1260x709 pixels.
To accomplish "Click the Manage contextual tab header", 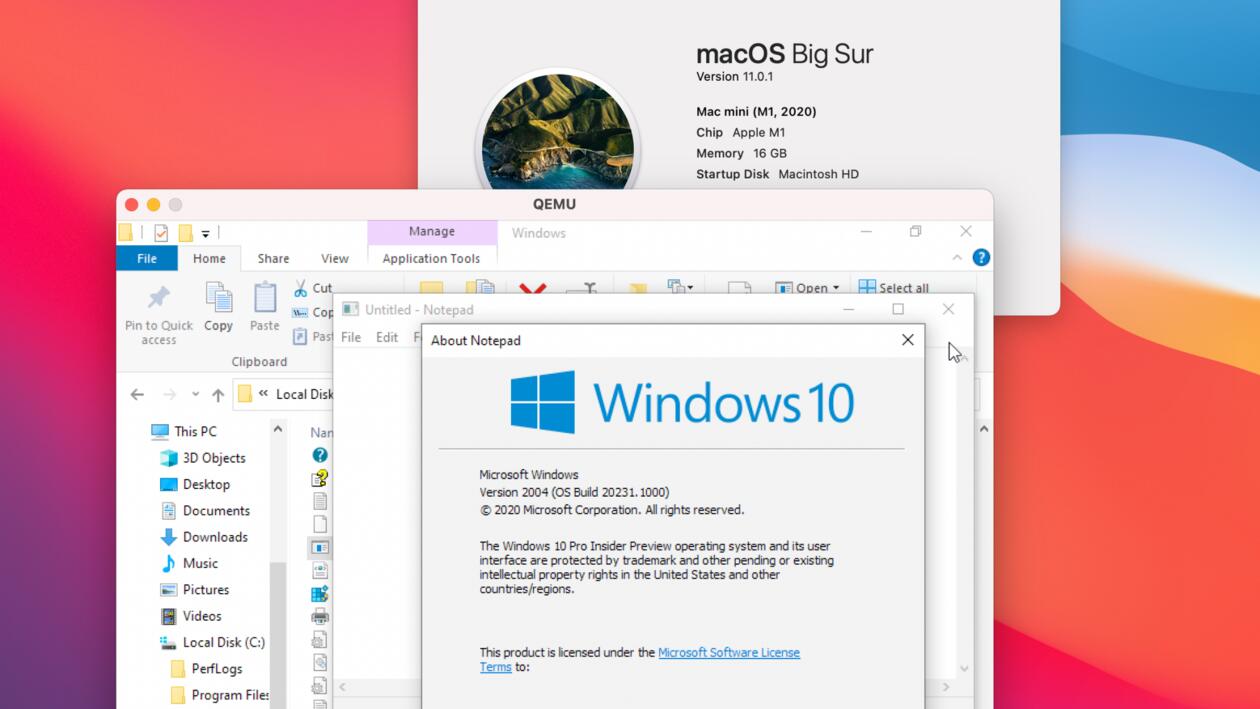I will pyautogui.click(x=432, y=232).
